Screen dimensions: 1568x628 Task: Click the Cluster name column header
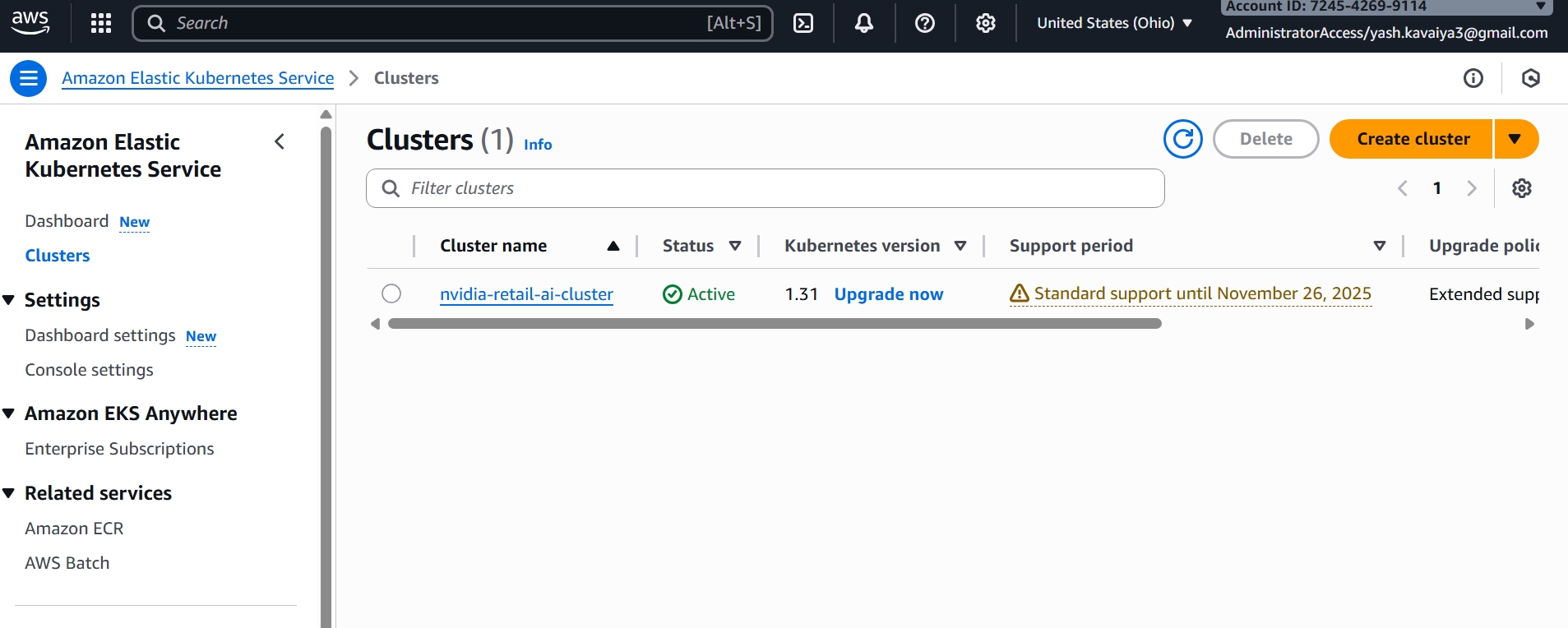click(x=493, y=246)
